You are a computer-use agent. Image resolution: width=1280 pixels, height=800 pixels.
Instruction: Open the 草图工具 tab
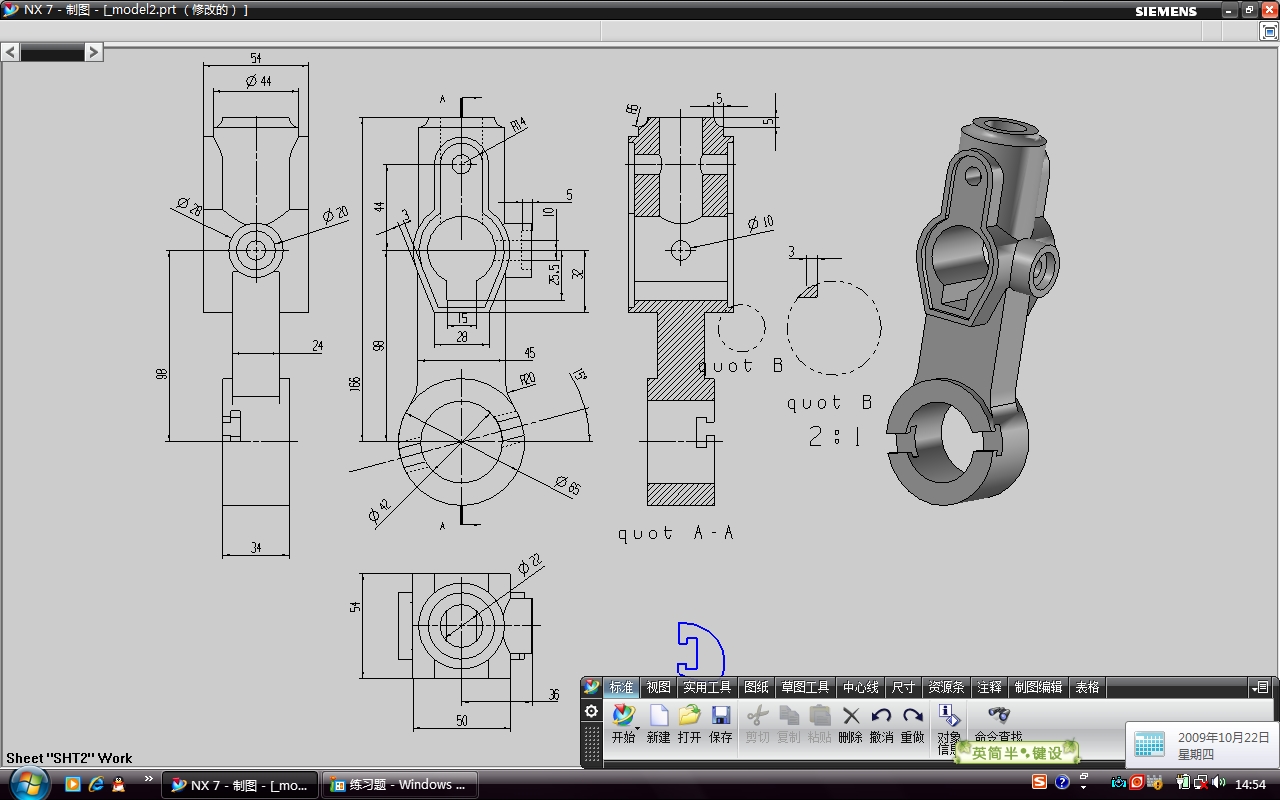coord(806,687)
